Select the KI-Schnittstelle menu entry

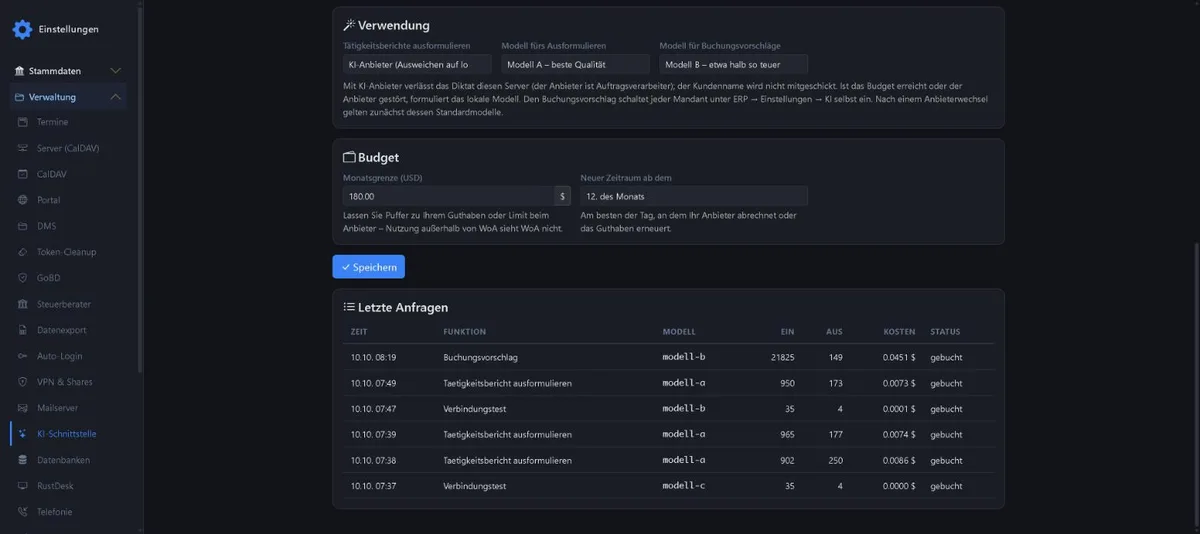[x=68, y=434]
